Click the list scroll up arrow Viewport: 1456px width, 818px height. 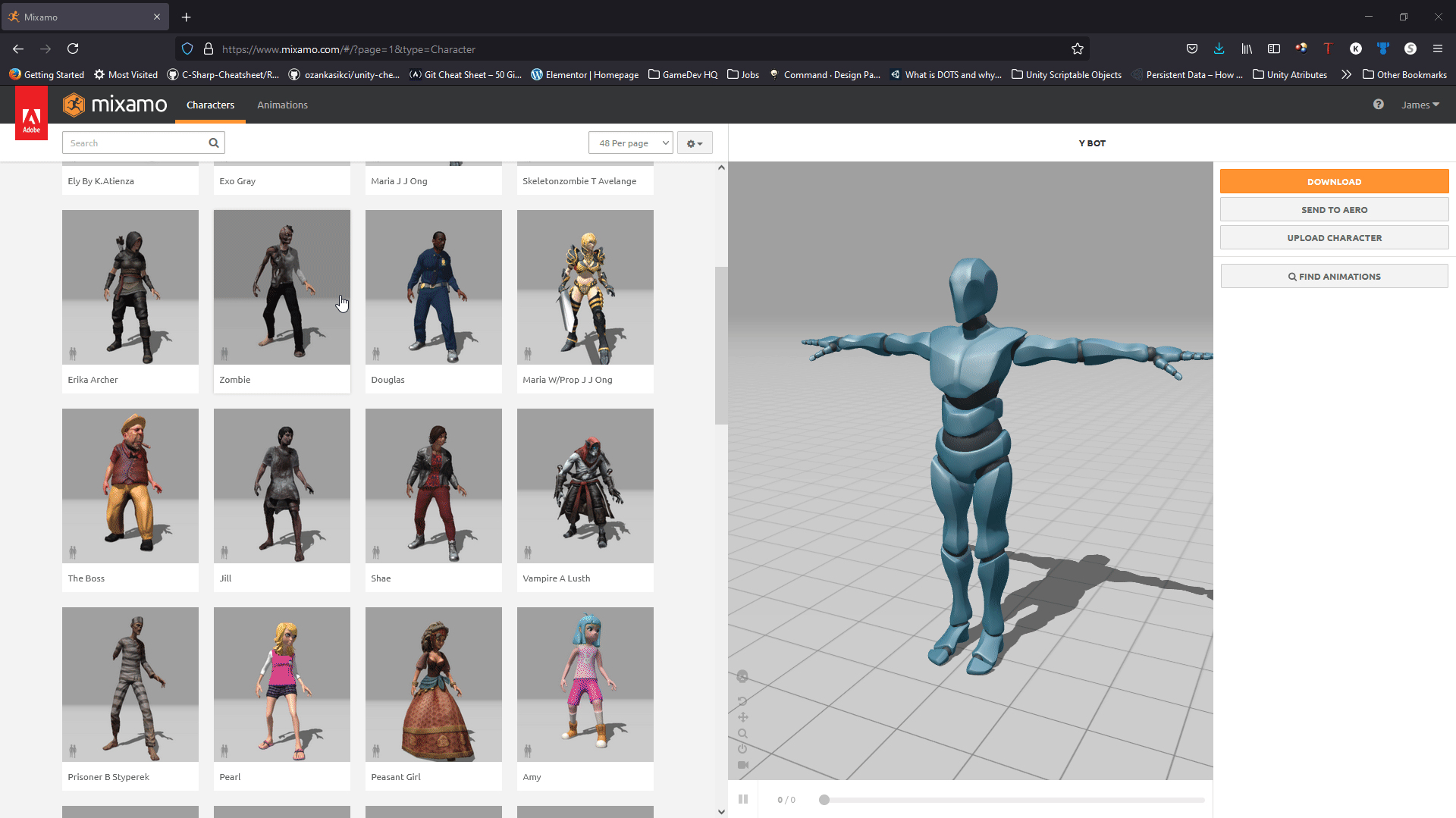click(x=721, y=168)
